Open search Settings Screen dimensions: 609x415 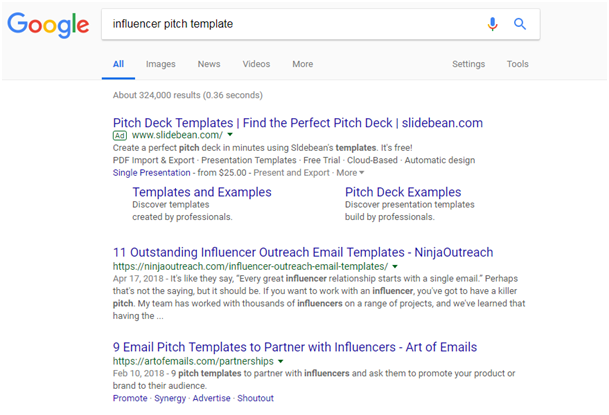[468, 64]
